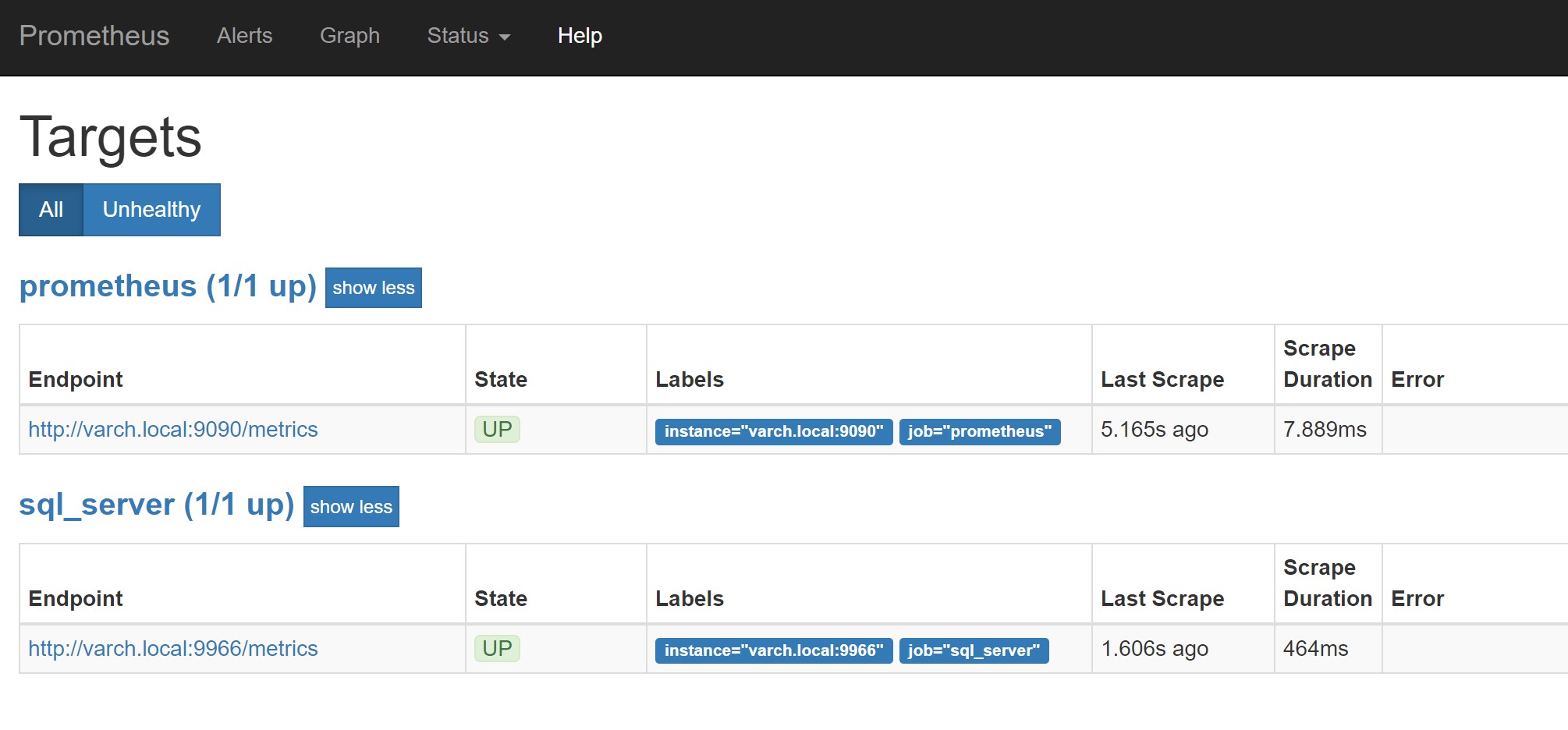Viewport: 1568px width, 730px height.
Task: Click the Targets page title
Action: pos(111,137)
